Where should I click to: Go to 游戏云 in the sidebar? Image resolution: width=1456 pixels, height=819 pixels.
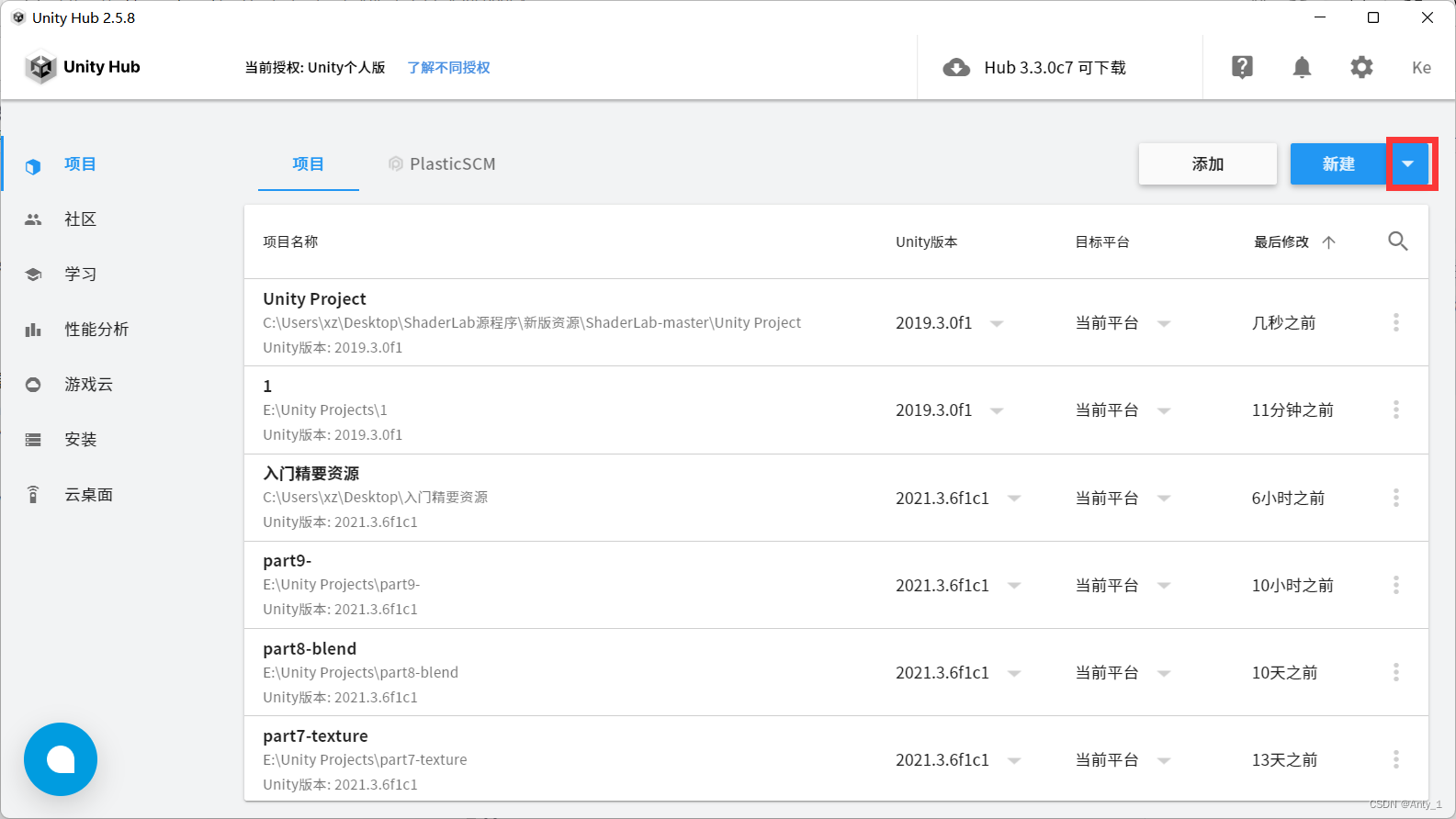pos(88,385)
